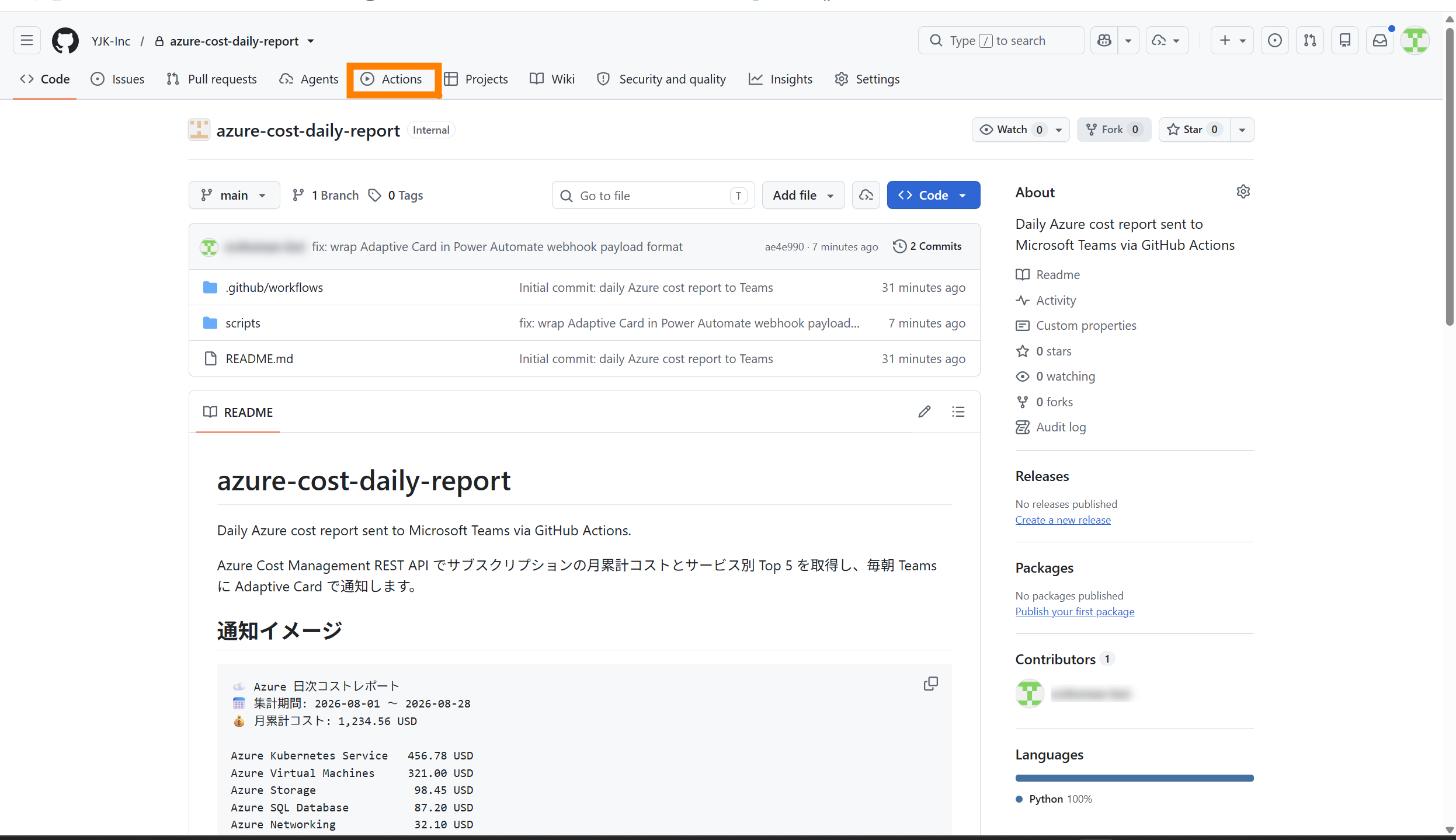The image size is (1456, 840).
Task: Star this repository
Action: tap(1194, 130)
